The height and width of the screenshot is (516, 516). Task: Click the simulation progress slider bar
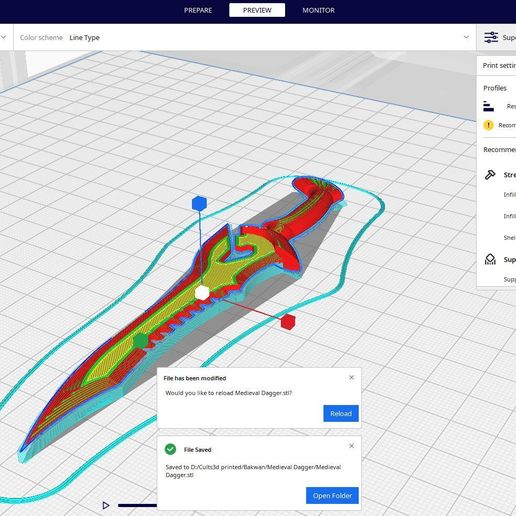(x=137, y=505)
